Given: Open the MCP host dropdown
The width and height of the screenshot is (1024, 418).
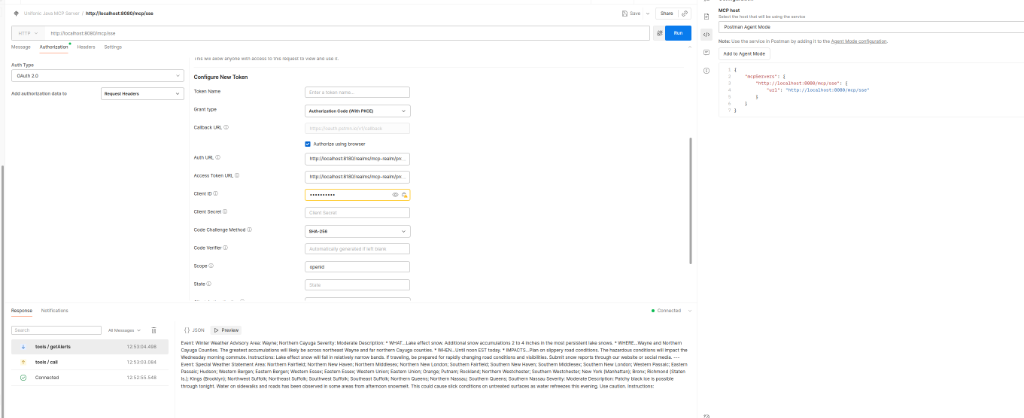Looking at the screenshot, I should coord(869,27).
